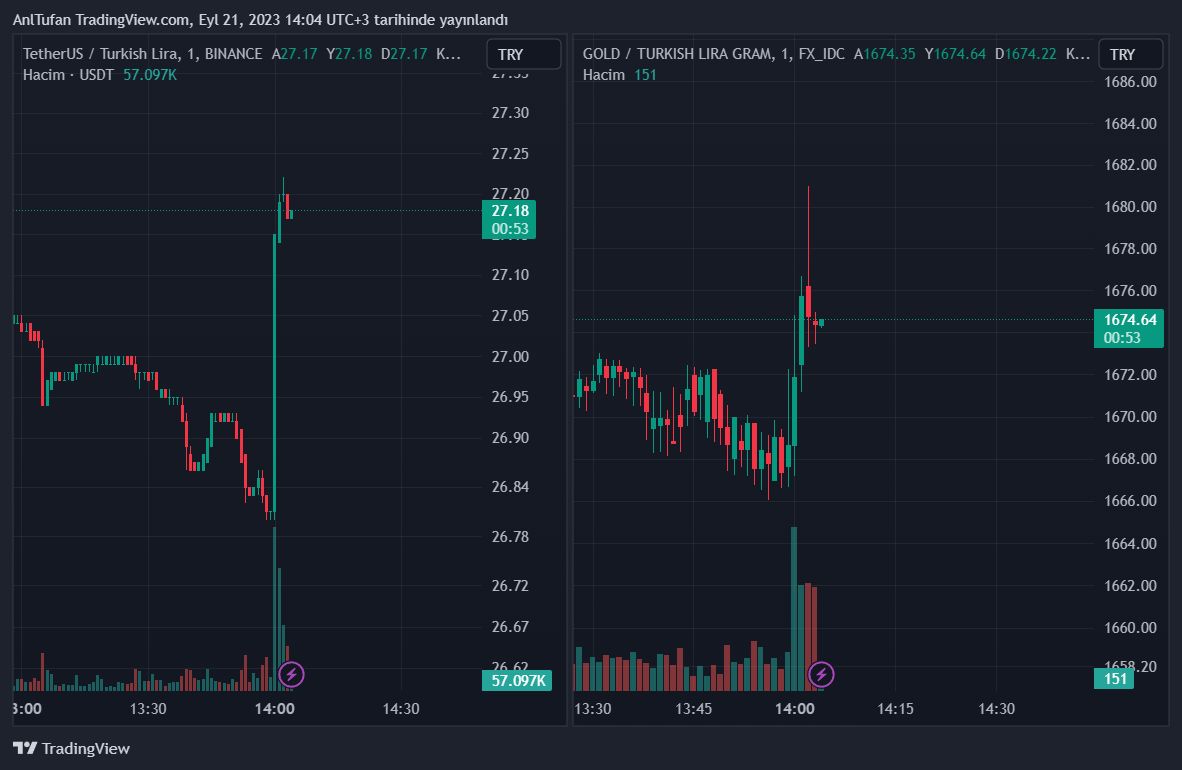Image resolution: width=1182 pixels, height=770 pixels.
Task: Click the 27.00 level on USDT price scale
Action: click(510, 357)
